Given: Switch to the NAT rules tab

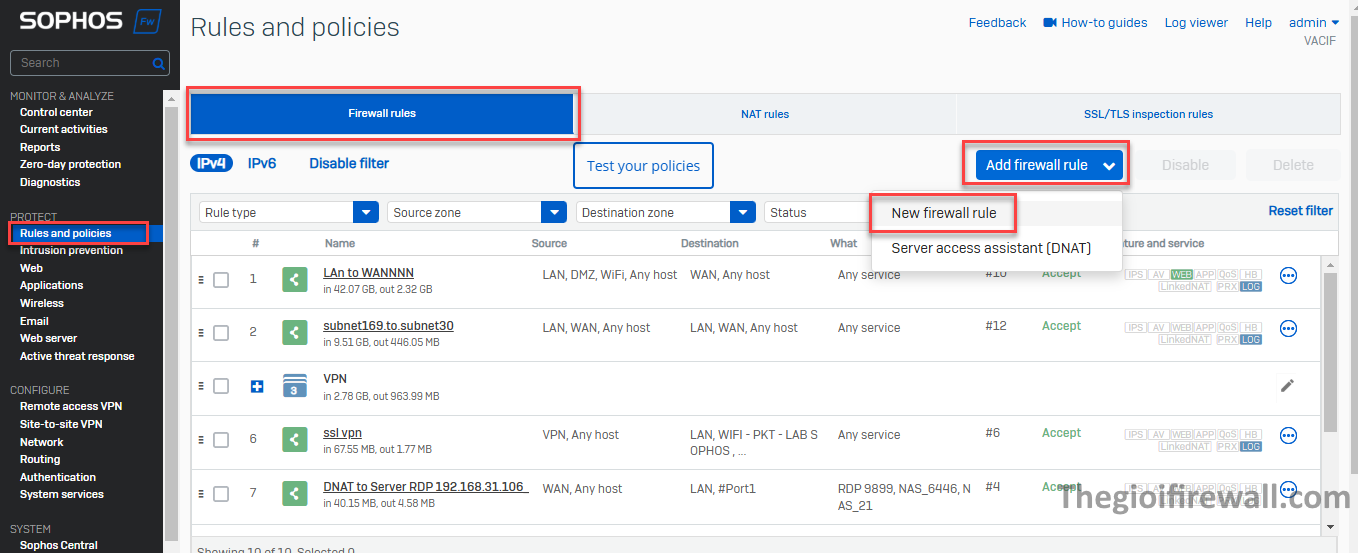Looking at the screenshot, I should [x=765, y=114].
